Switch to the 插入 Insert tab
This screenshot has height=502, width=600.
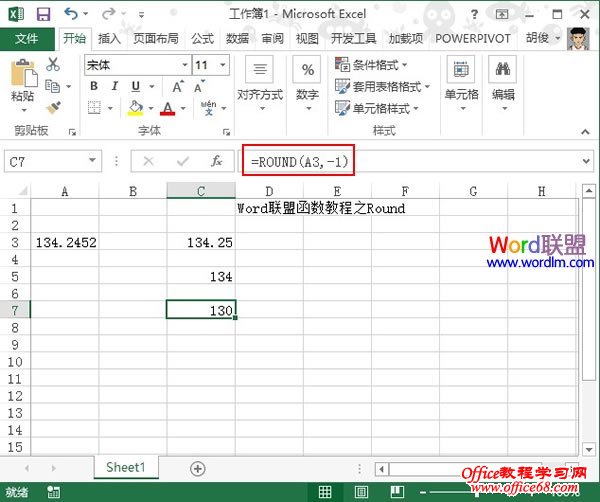[x=109, y=39]
